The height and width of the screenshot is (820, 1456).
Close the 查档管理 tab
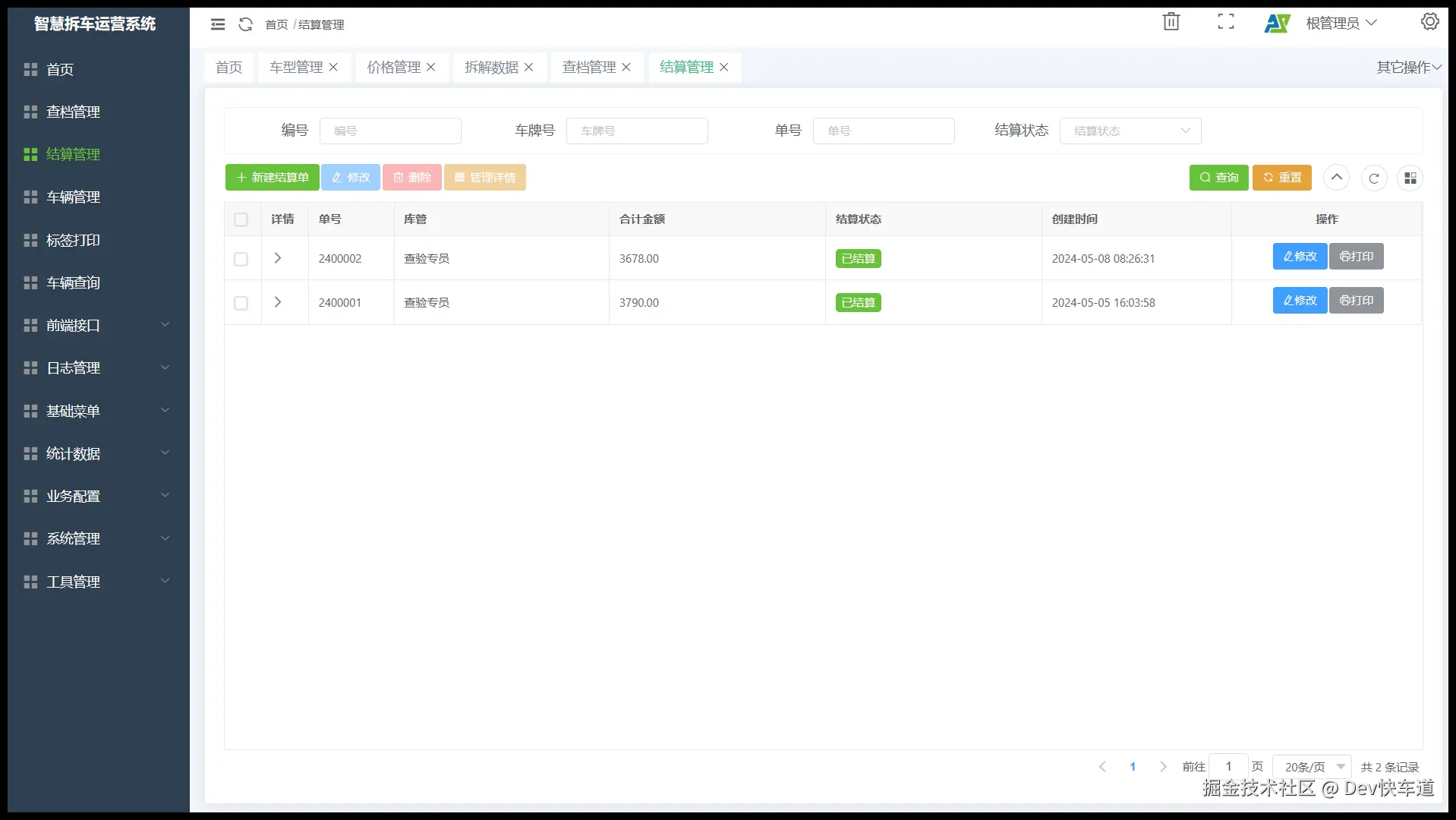point(626,68)
